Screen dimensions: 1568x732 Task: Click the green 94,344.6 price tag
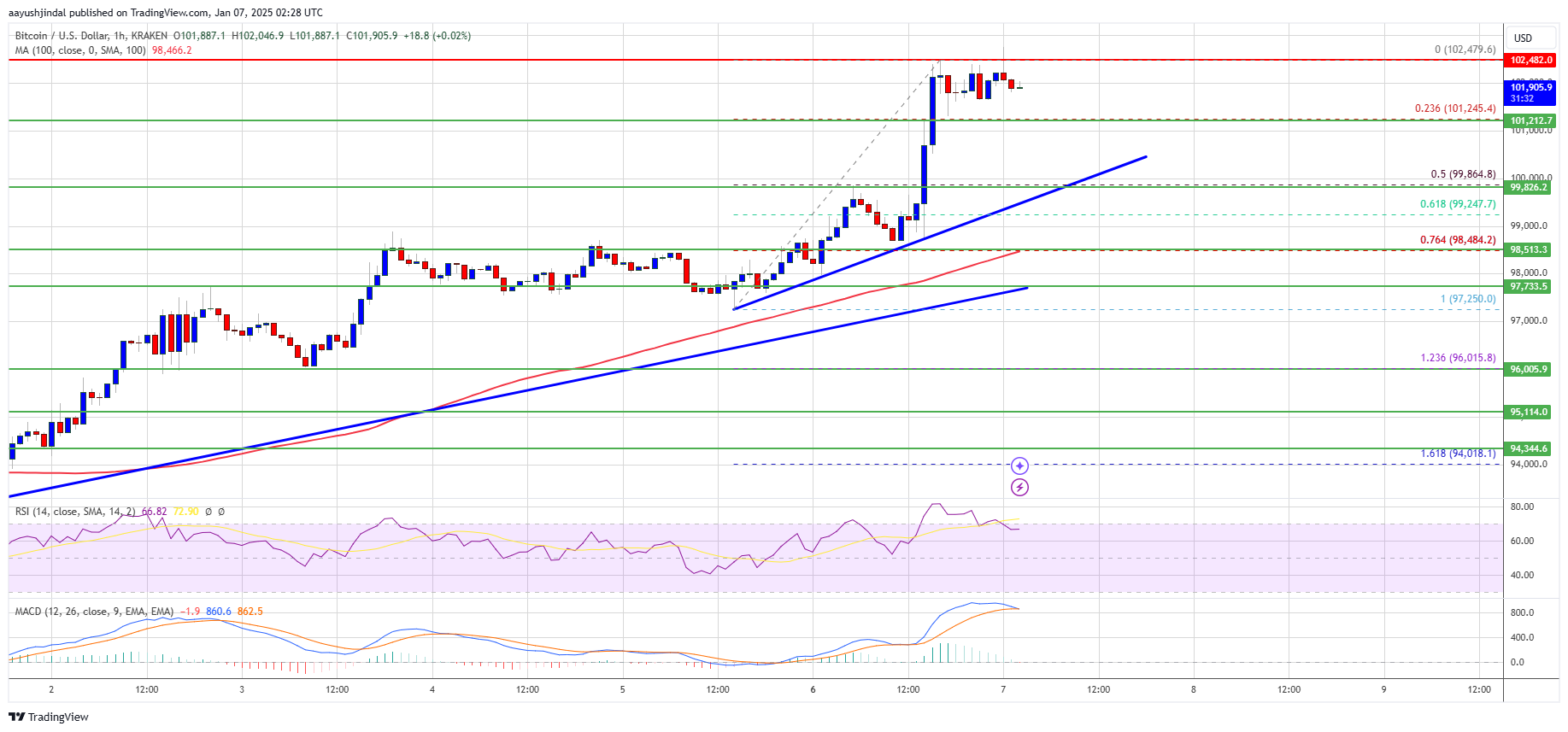point(1529,448)
